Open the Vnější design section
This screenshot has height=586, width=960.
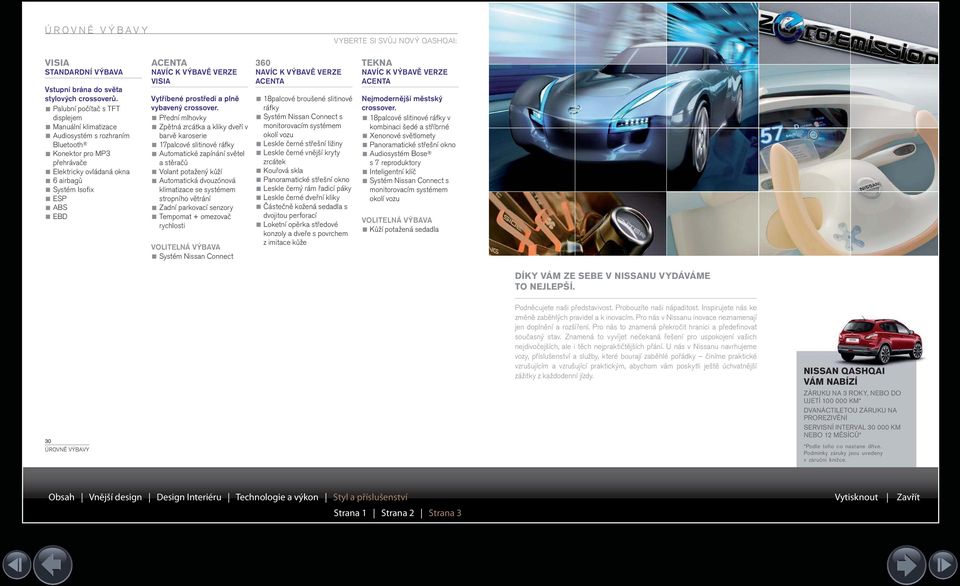pyautogui.click(x=115, y=497)
